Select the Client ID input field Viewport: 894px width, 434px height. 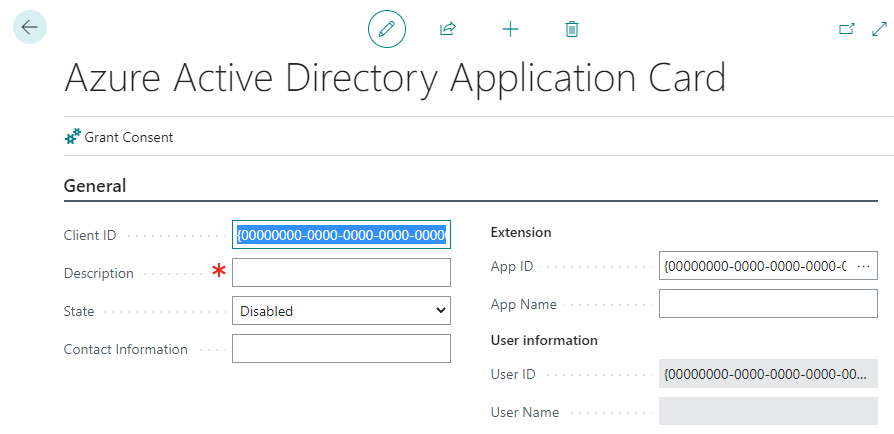(x=341, y=235)
